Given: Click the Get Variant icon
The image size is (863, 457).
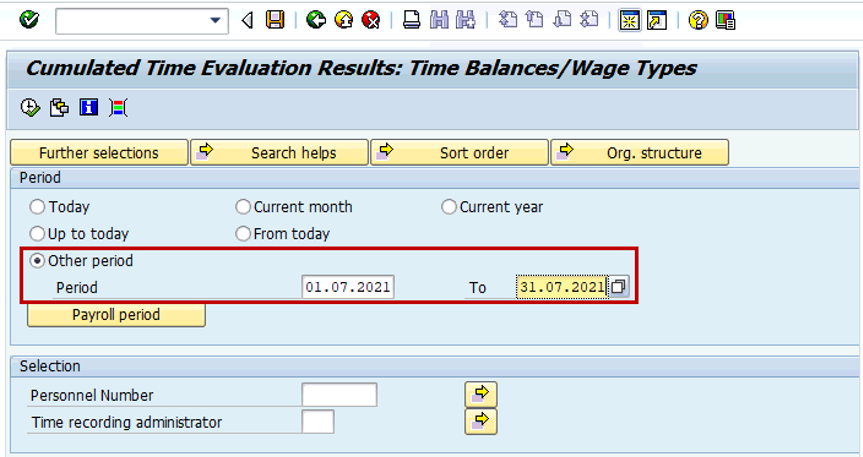Looking at the screenshot, I should click(59, 107).
